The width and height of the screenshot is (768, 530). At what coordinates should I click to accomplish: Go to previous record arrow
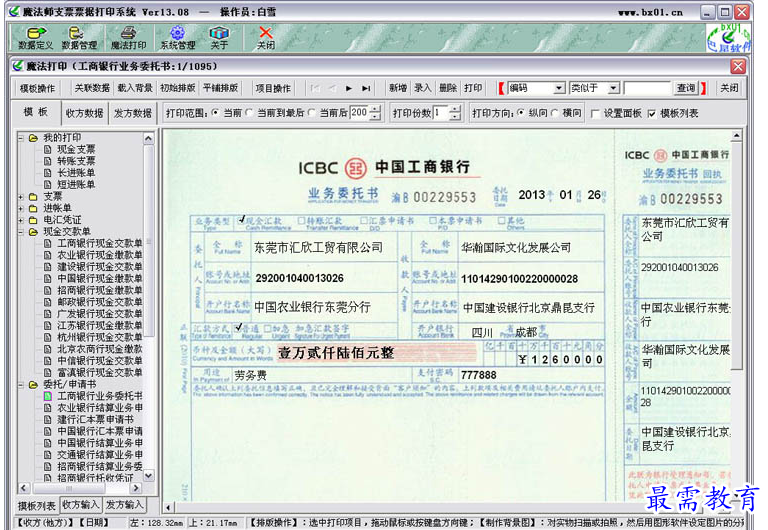click(x=332, y=88)
